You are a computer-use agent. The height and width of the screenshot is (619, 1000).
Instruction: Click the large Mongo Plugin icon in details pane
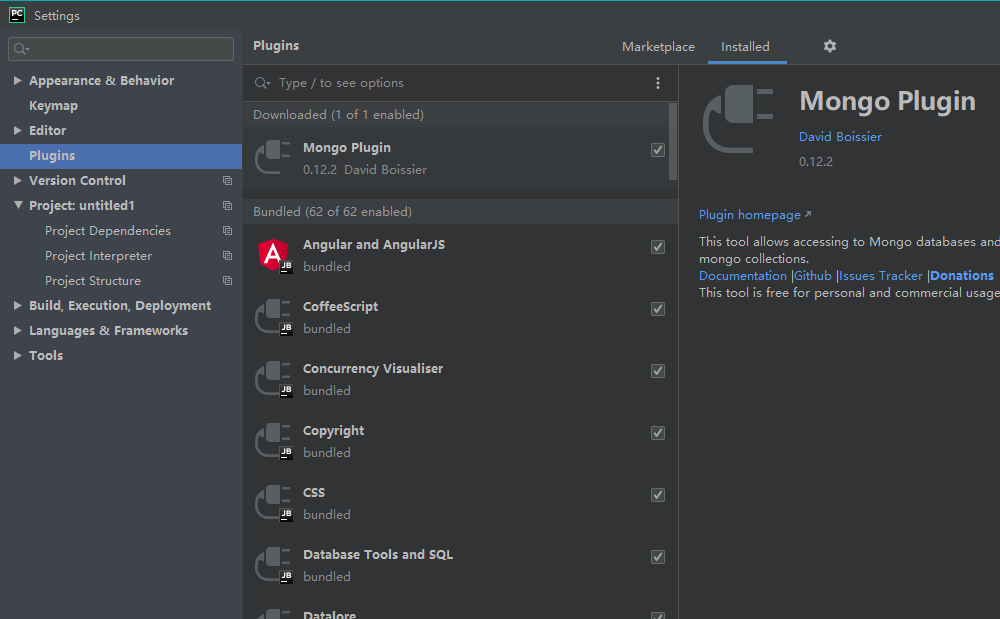(x=738, y=119)
